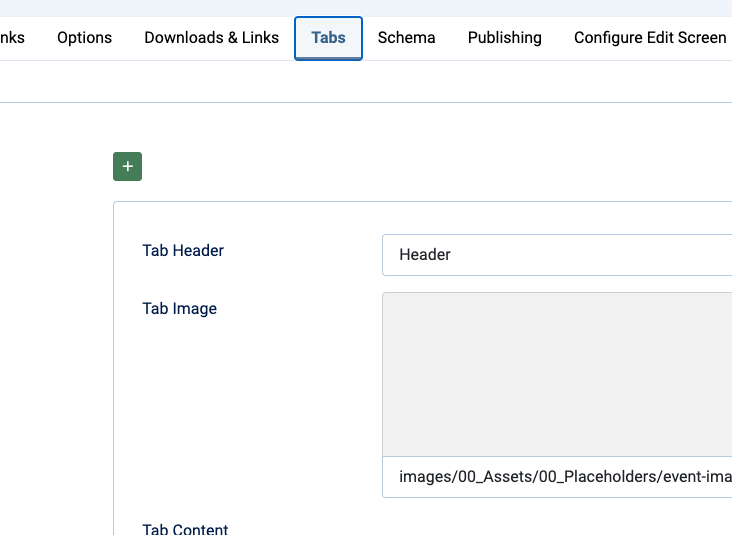Go to the Schema tab
The image size is (732, 535).
tap(406, 38)
